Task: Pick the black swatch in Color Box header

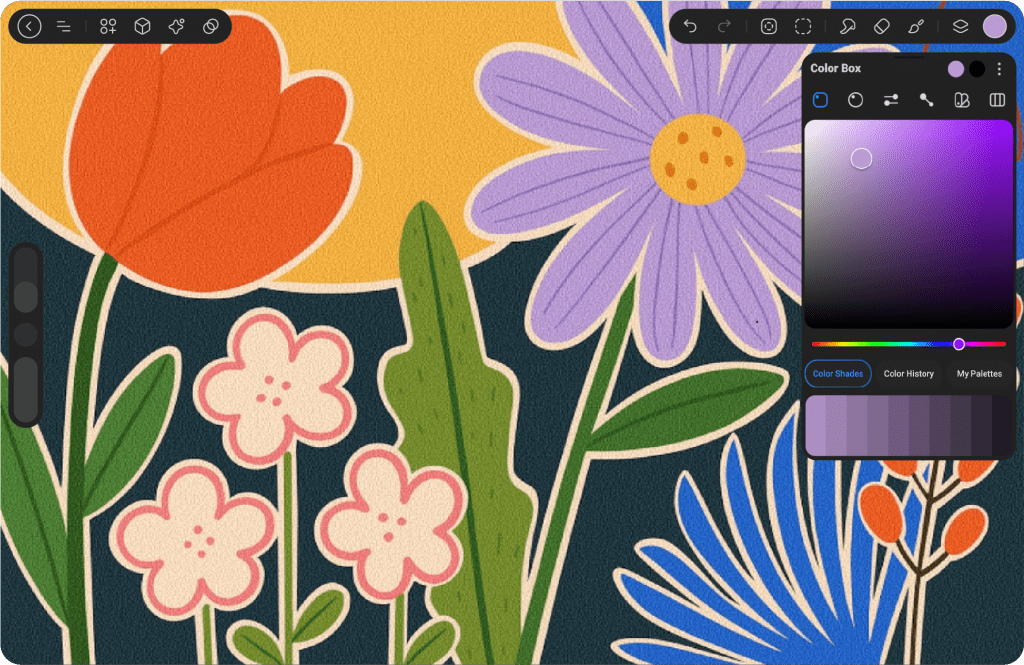Action: tap(977, 69)
